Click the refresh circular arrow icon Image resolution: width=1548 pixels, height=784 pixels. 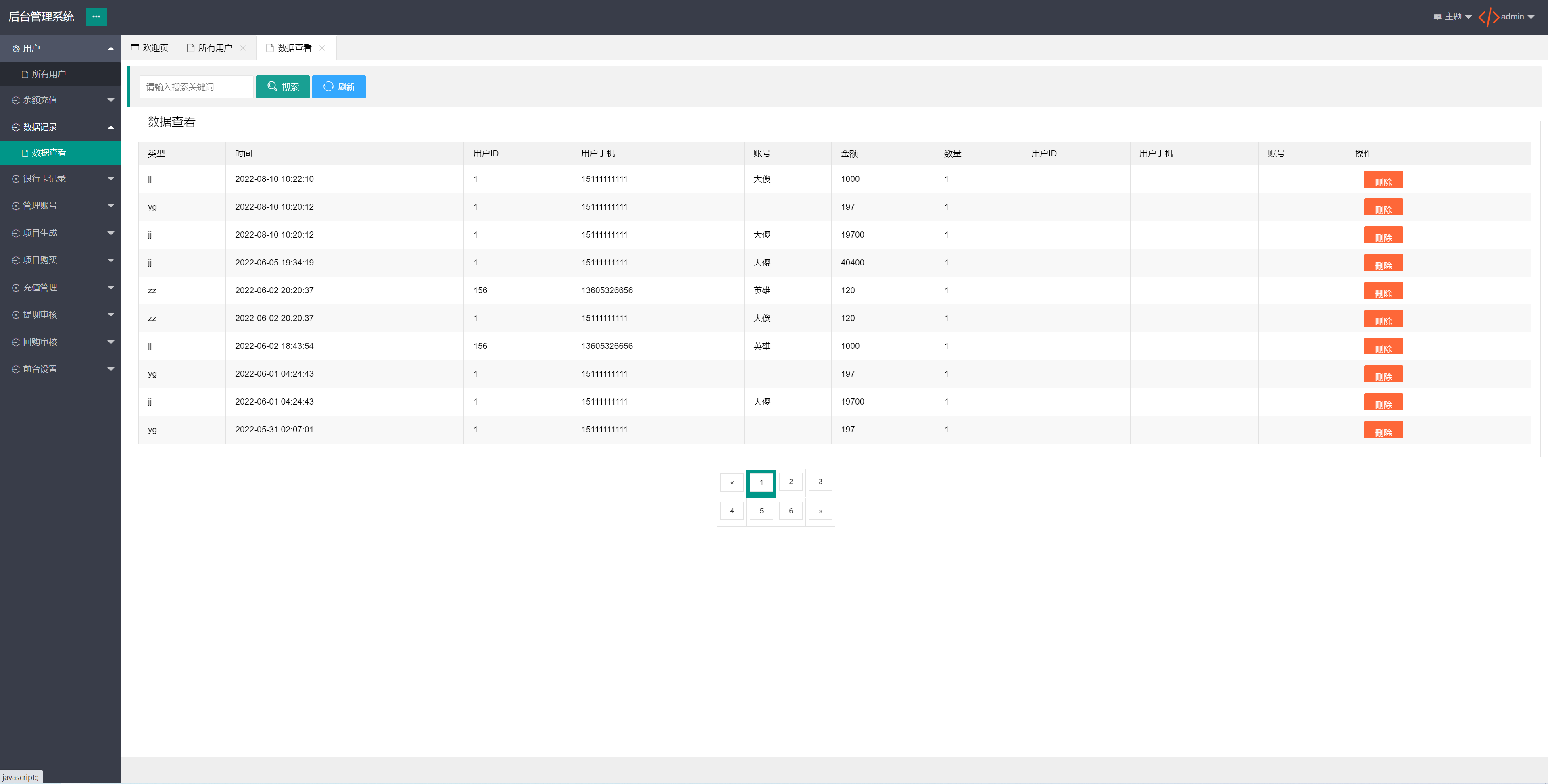tap(328, 87)
